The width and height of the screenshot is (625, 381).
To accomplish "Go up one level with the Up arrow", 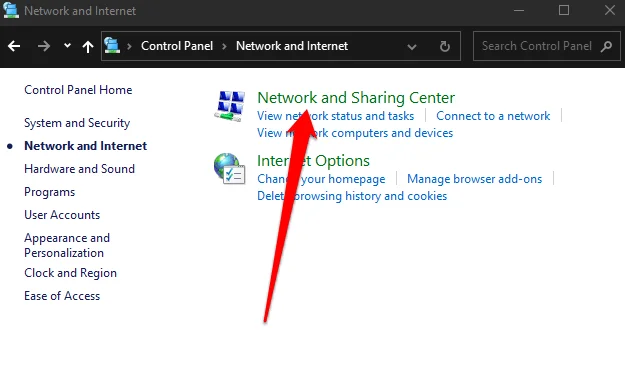I will click(x=88, y=47).
